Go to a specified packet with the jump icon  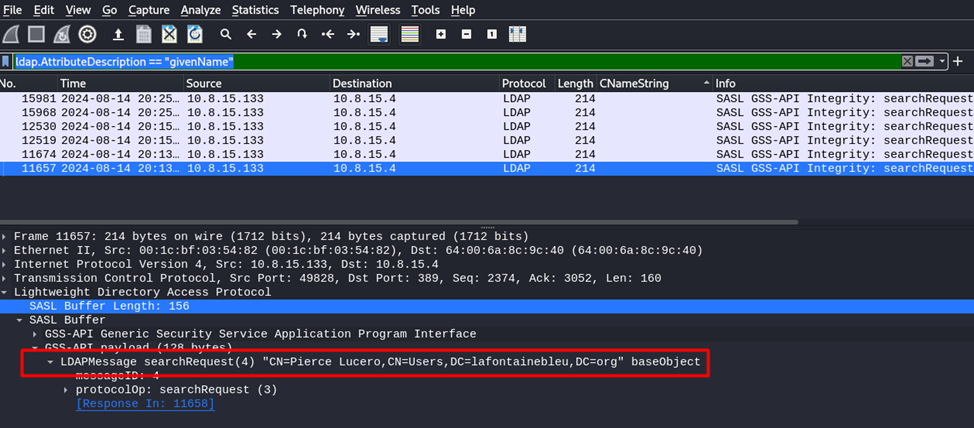pos(303,35)
